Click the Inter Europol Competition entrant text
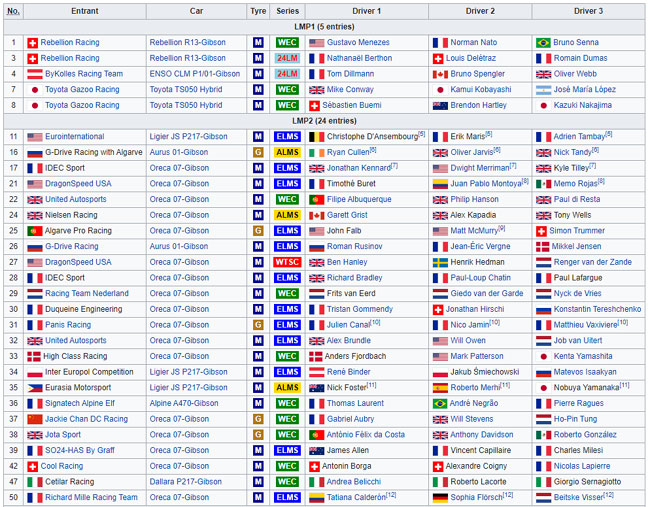650x507 pixels. (89, 371)
